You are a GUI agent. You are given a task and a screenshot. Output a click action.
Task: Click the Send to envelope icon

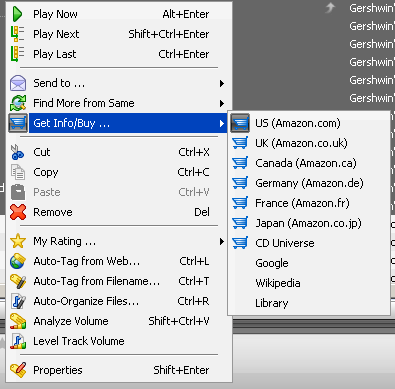click(x=18, y=83)
